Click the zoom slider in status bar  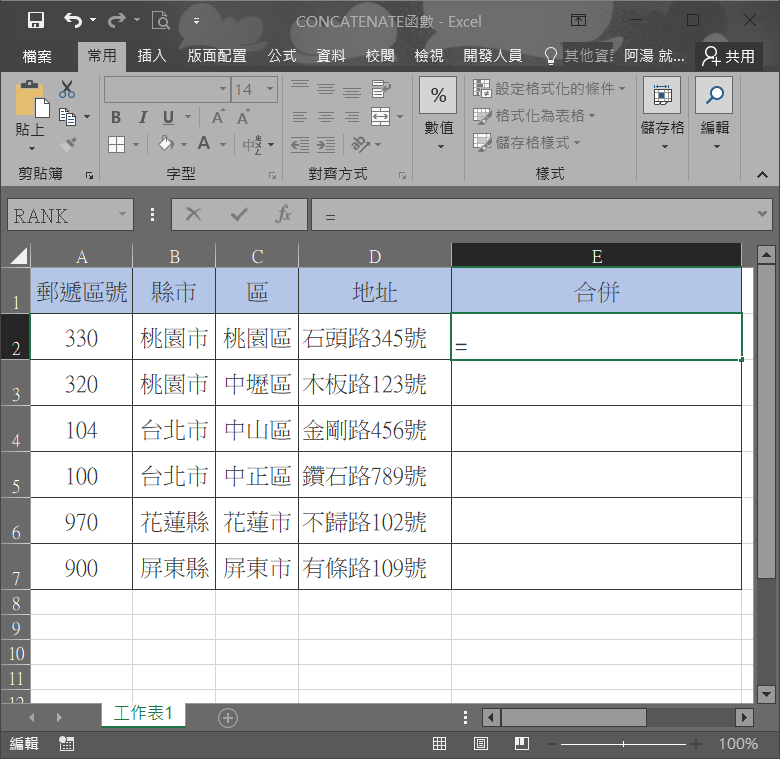[623, 744]
